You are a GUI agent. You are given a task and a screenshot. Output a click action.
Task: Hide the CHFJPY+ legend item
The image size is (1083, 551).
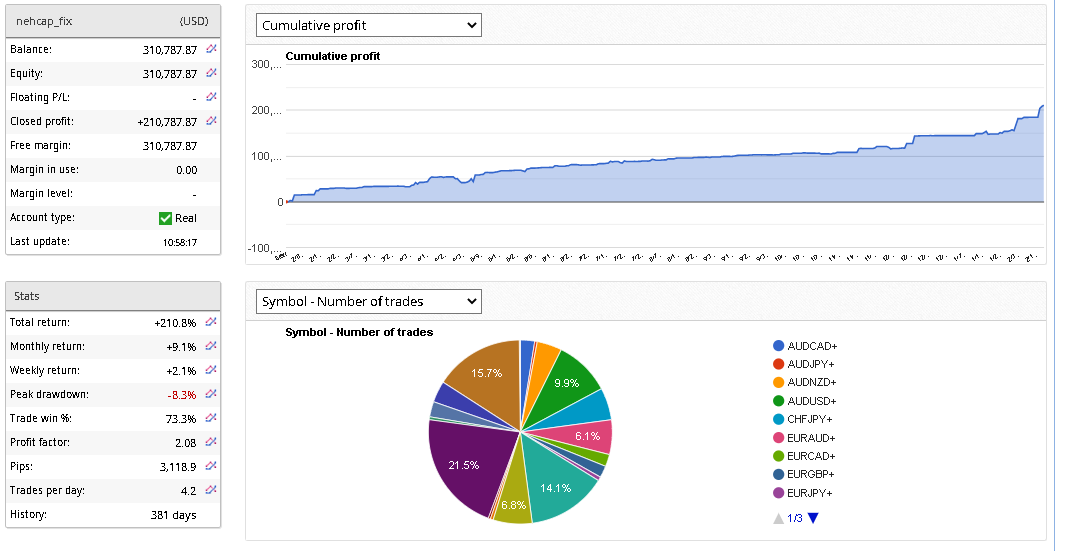coord(810,420)
